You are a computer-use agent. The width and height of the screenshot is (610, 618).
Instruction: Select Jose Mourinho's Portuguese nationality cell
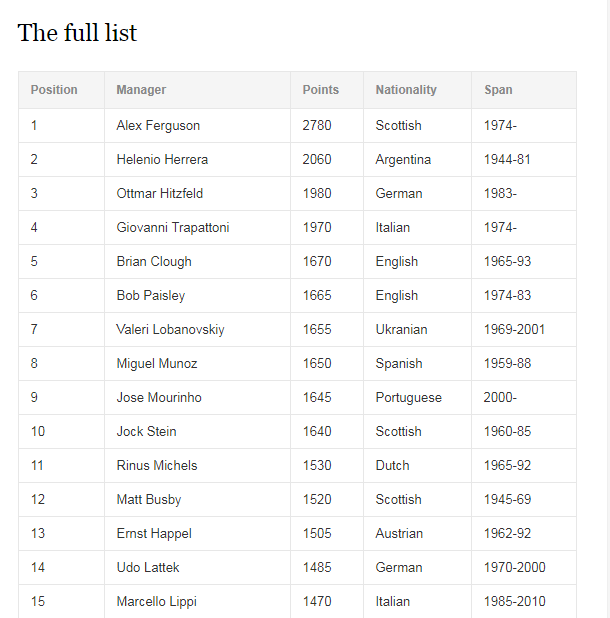[x=408, y=398]
